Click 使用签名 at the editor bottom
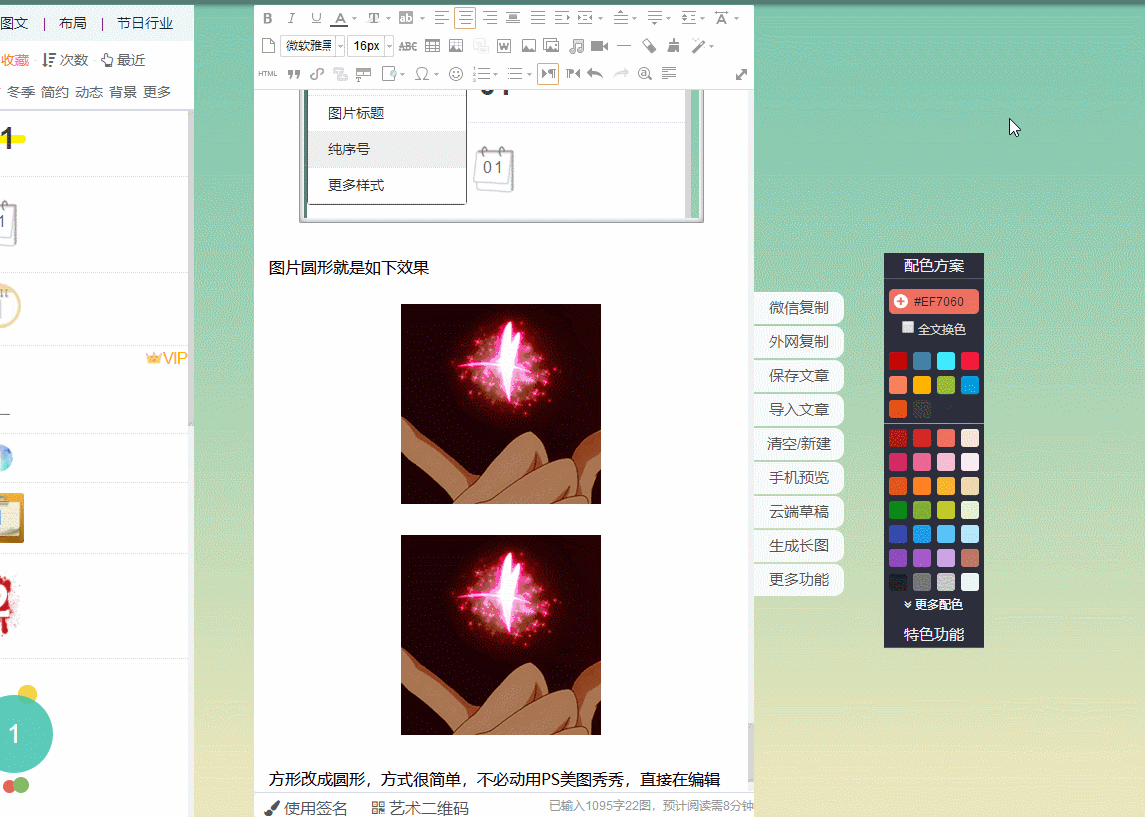Image resolution: width=1145 pixels, height=817 pixels. coord(306,808)
